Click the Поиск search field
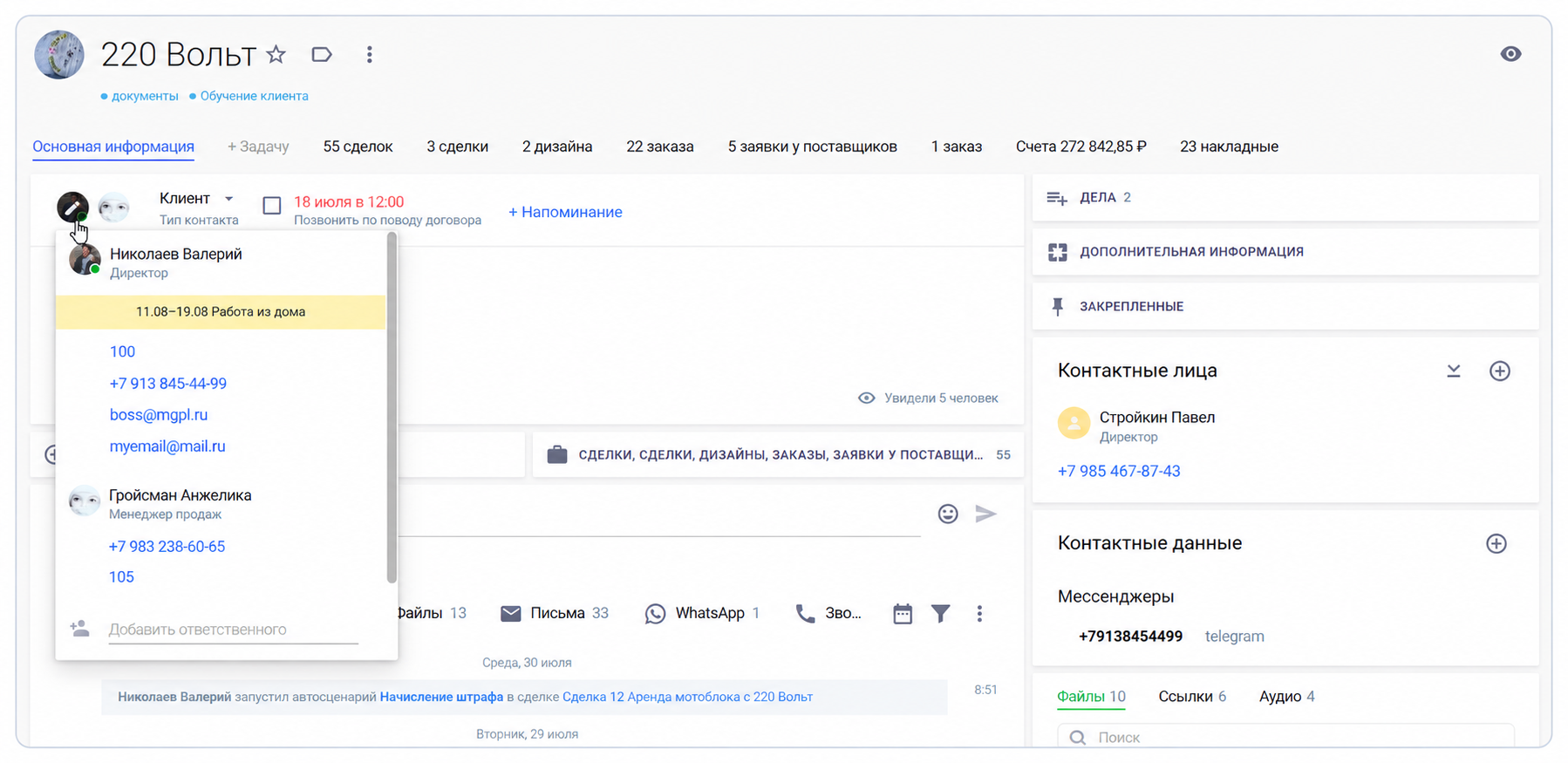 pos(1285,737)
